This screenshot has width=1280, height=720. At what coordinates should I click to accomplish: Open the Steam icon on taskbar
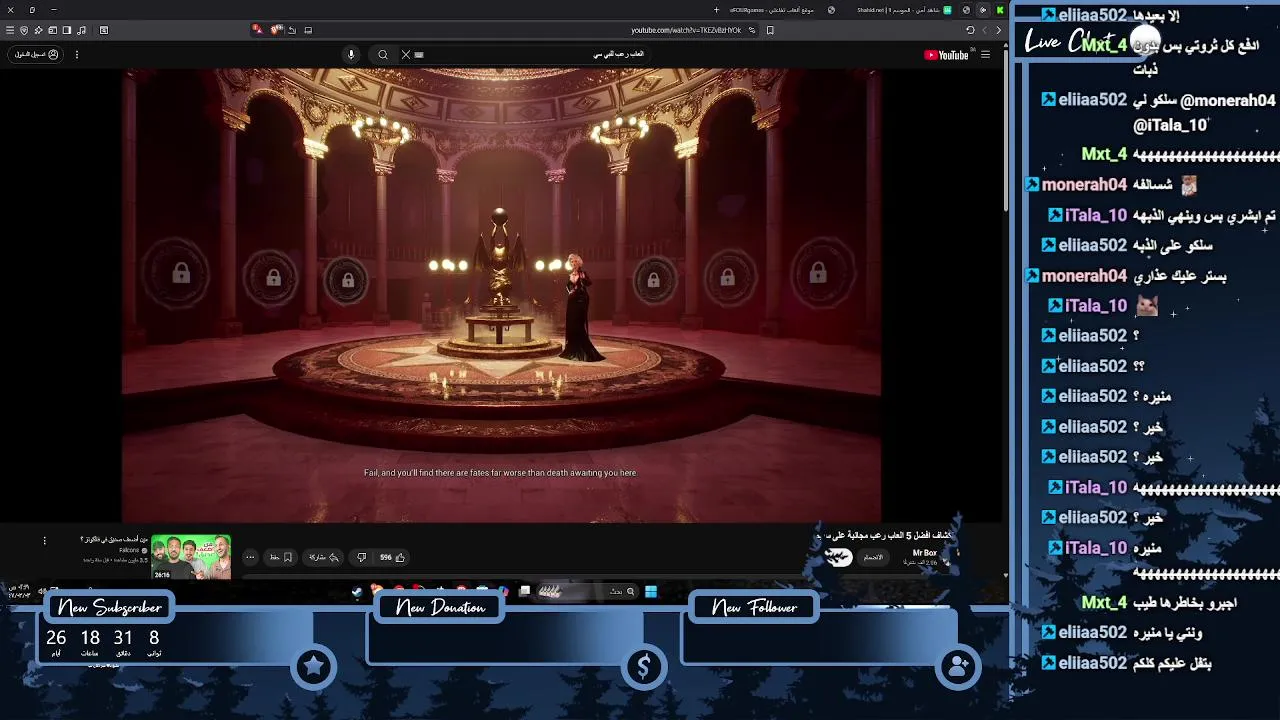[357, 592]
